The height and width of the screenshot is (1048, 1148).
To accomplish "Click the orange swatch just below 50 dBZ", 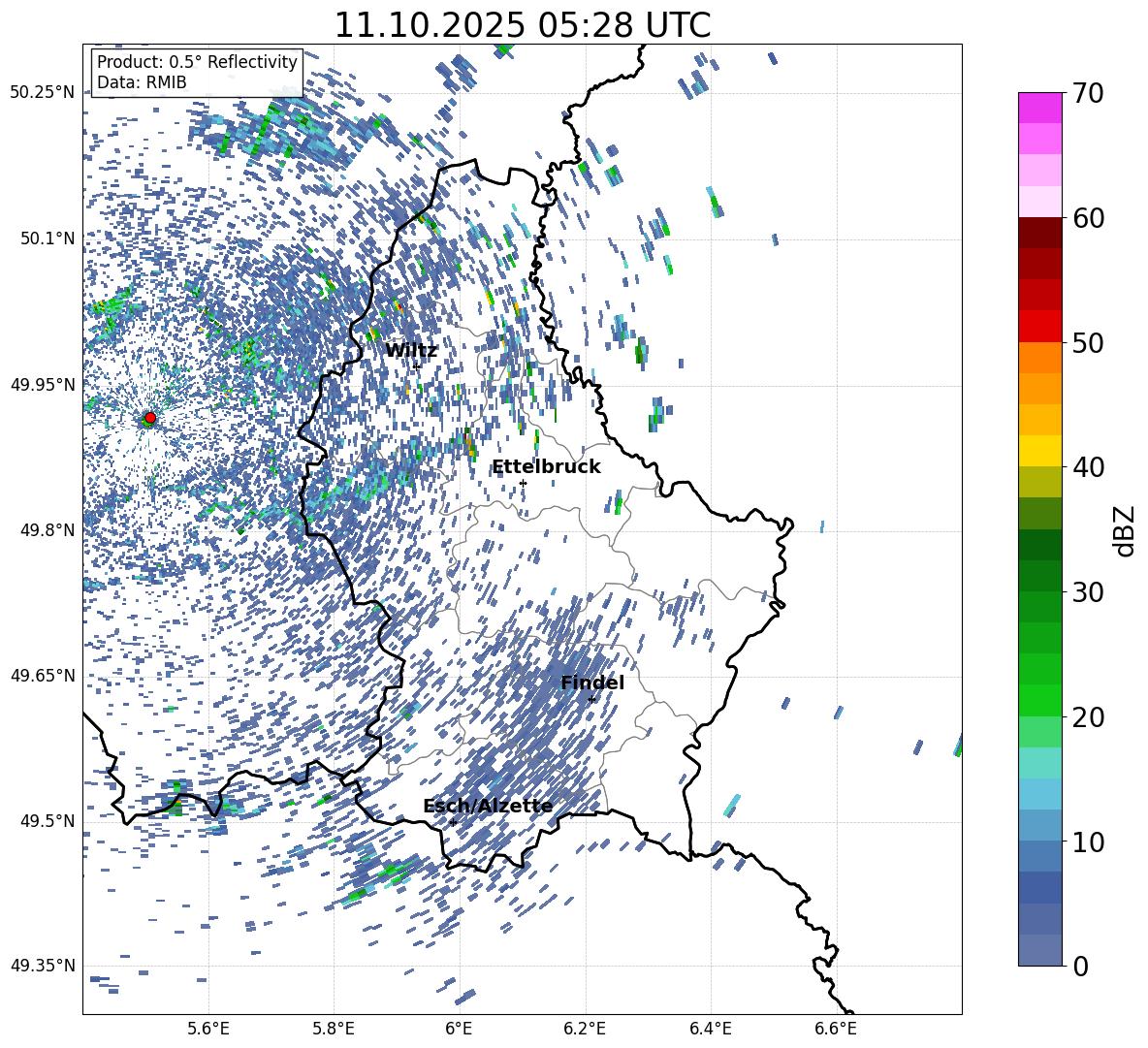I will coord(1039,358).
